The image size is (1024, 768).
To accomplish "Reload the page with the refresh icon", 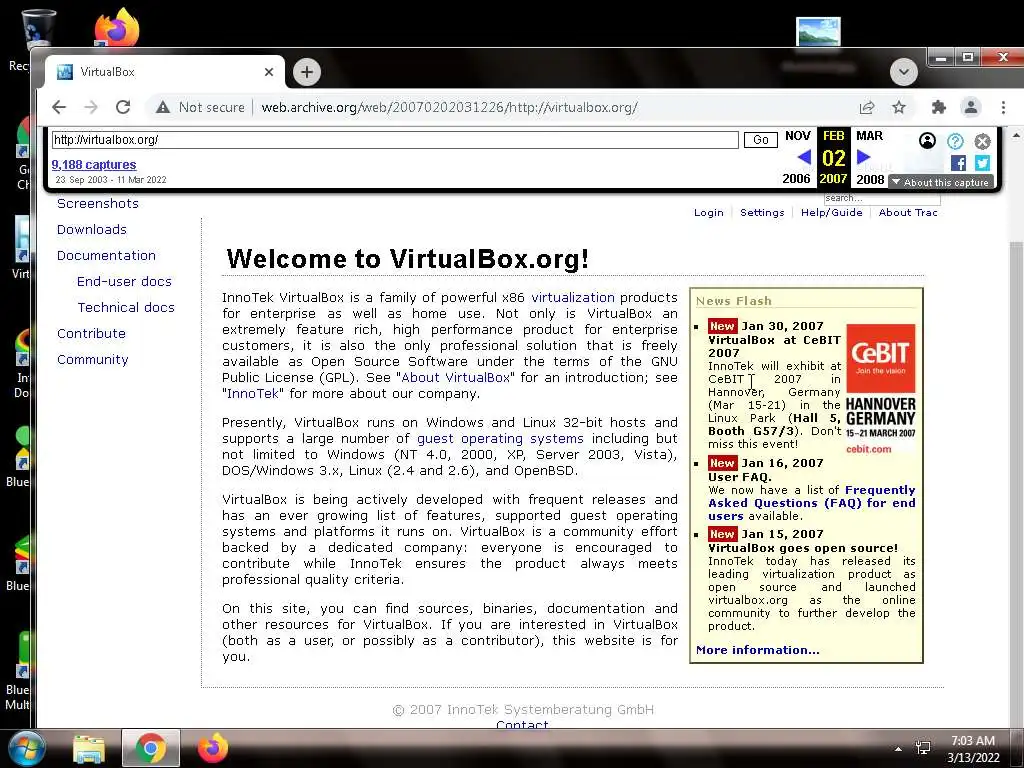I will coord(123,107).
